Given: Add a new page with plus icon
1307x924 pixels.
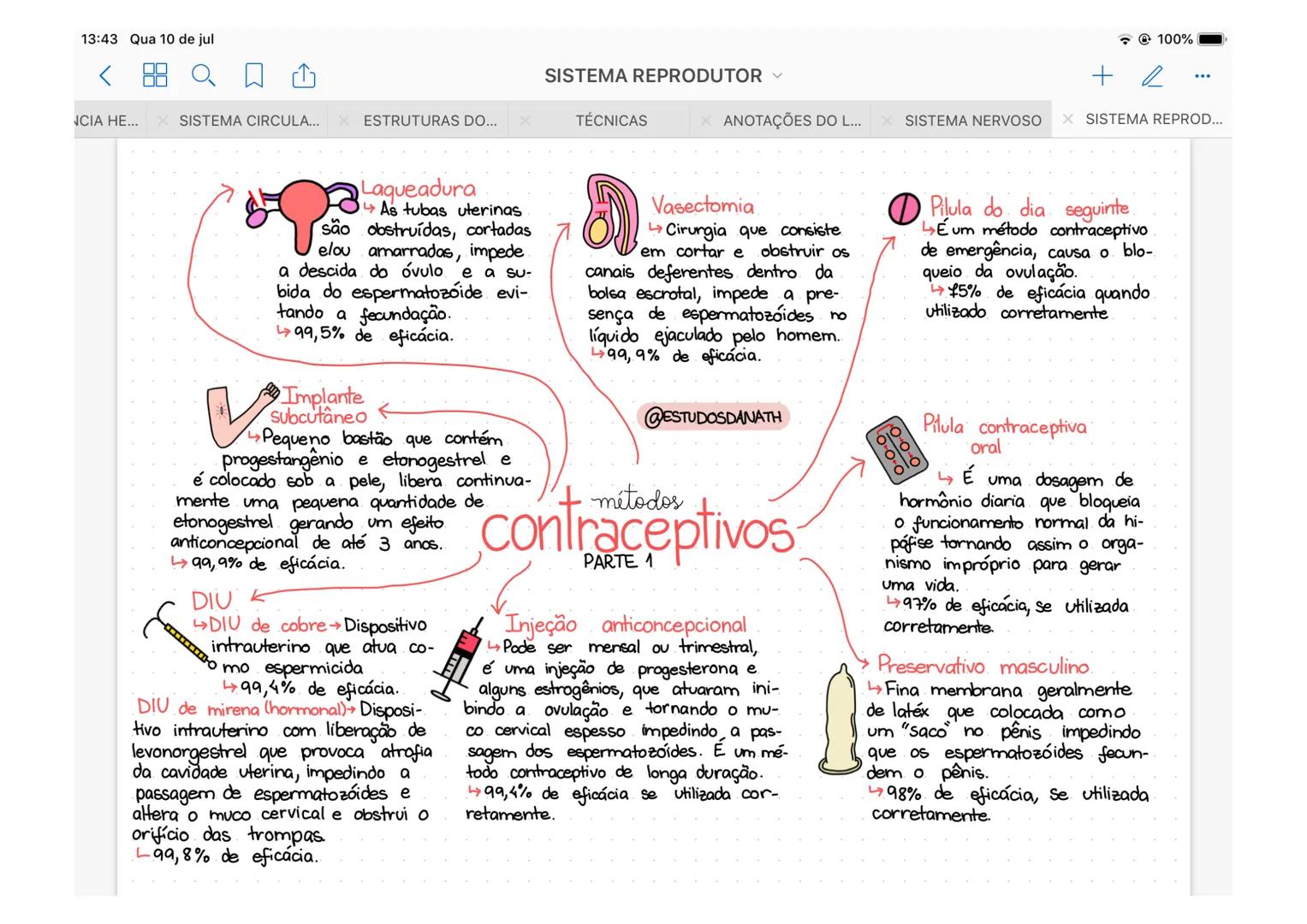Looking at the screenshot, I should point(1102,76).
